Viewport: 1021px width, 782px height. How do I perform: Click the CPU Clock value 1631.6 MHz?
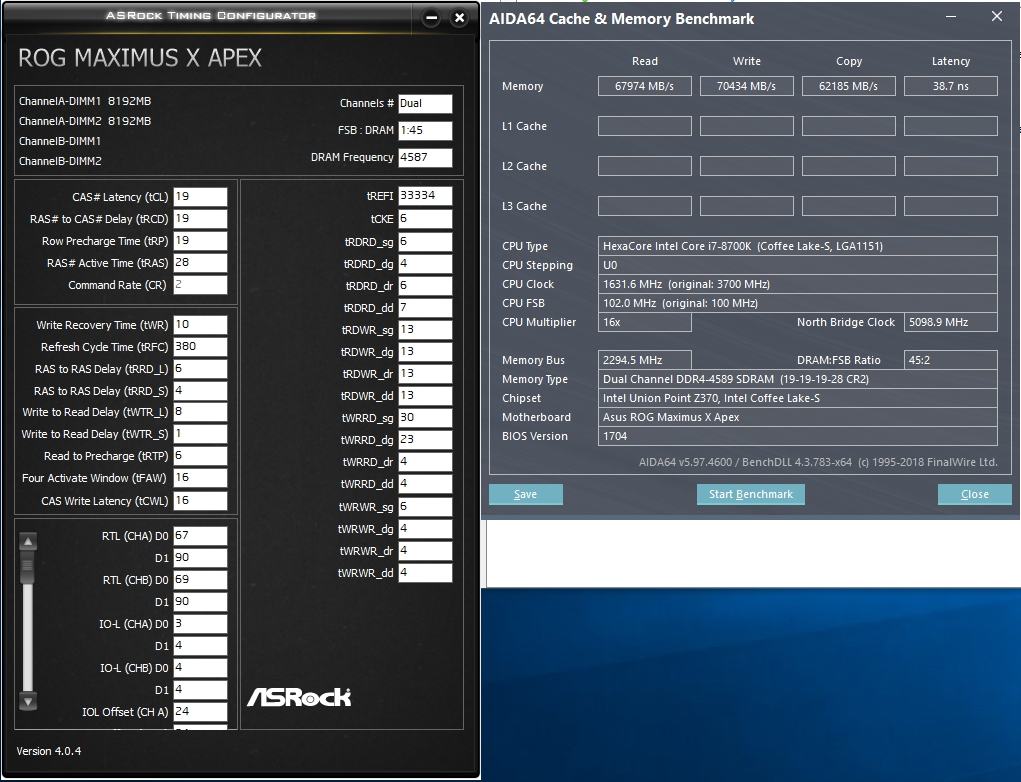798,284
